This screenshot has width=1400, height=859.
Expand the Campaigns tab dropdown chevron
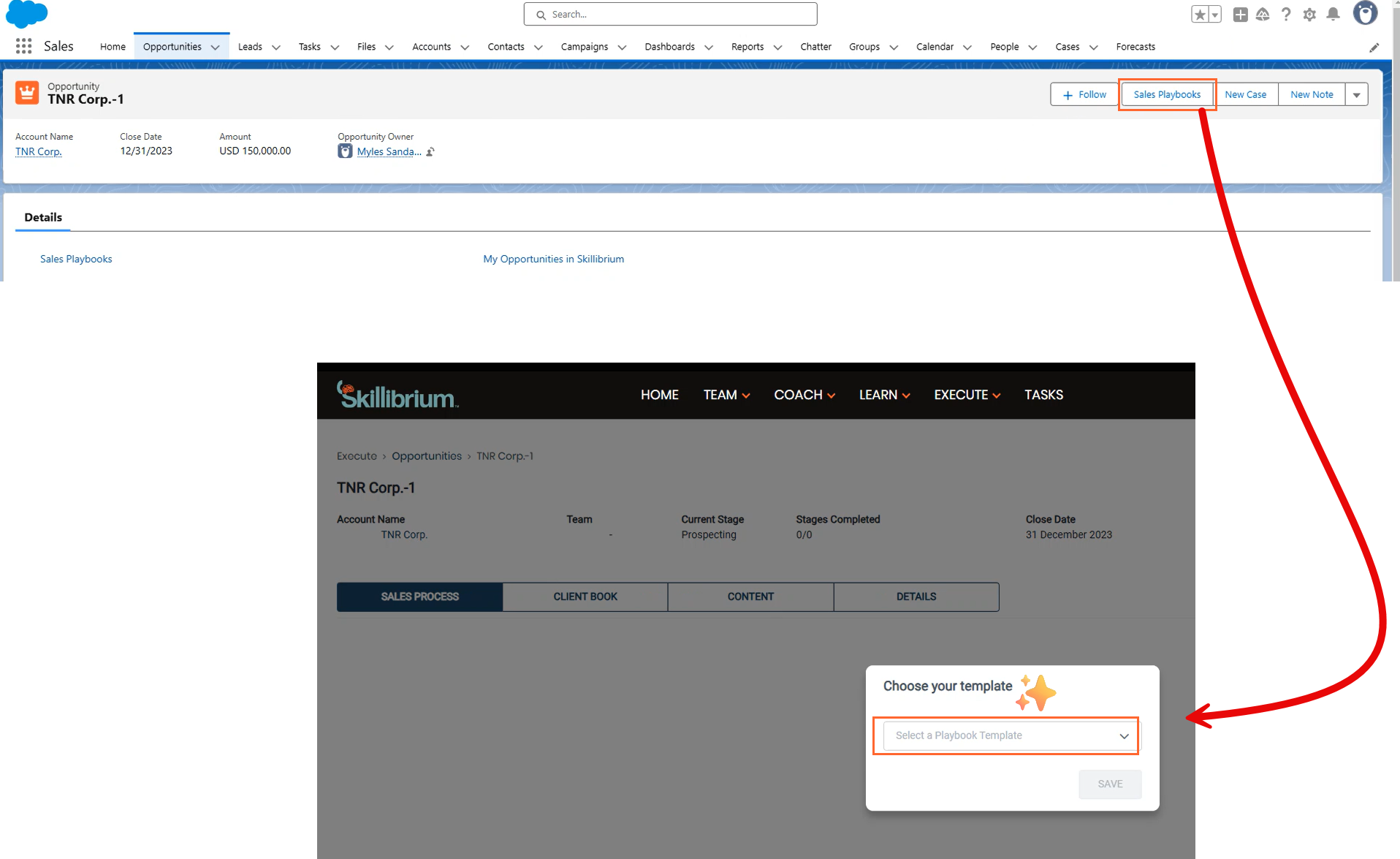[x=622, y=48]
